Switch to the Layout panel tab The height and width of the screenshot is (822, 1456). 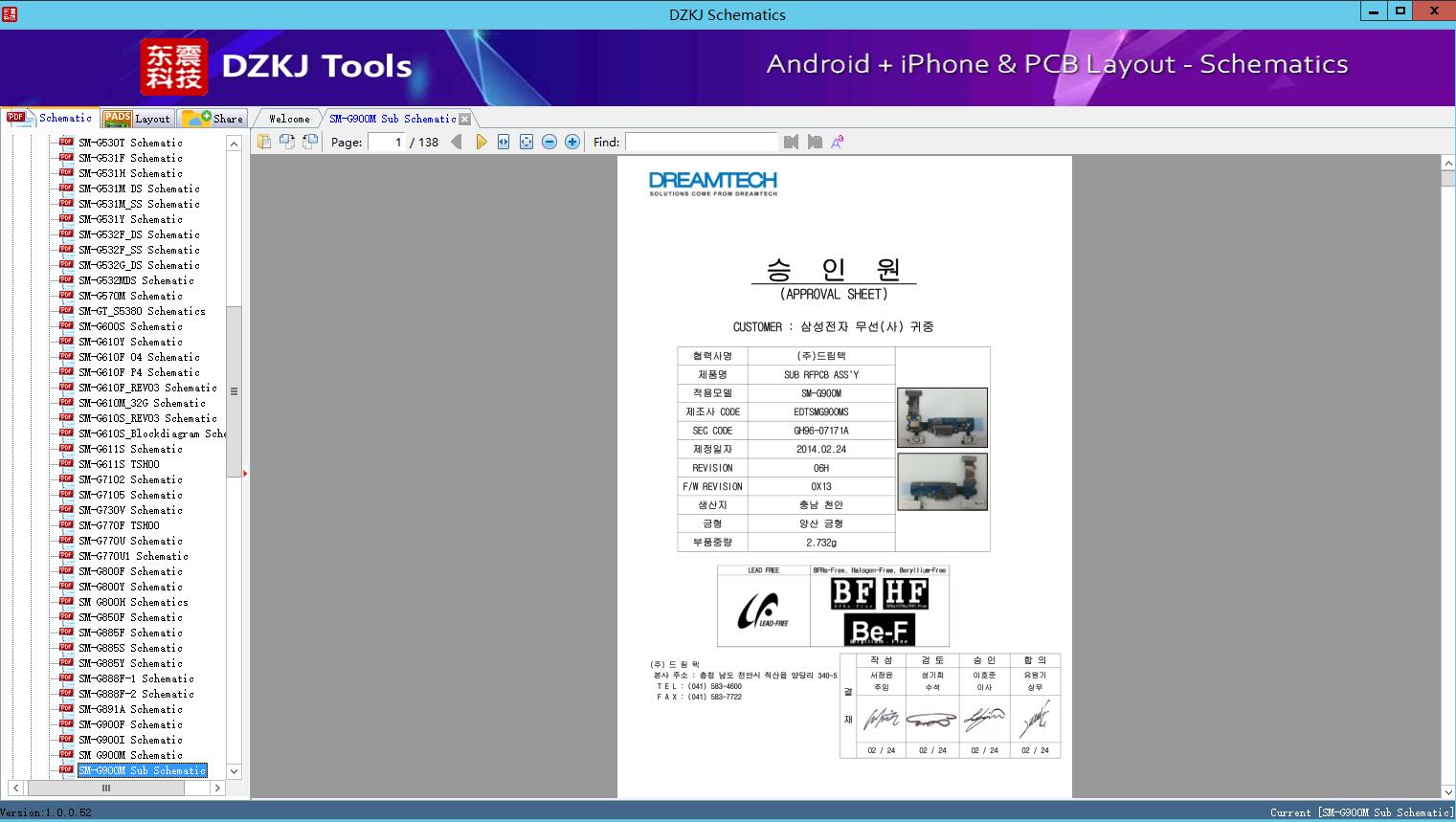coord(138,119)
